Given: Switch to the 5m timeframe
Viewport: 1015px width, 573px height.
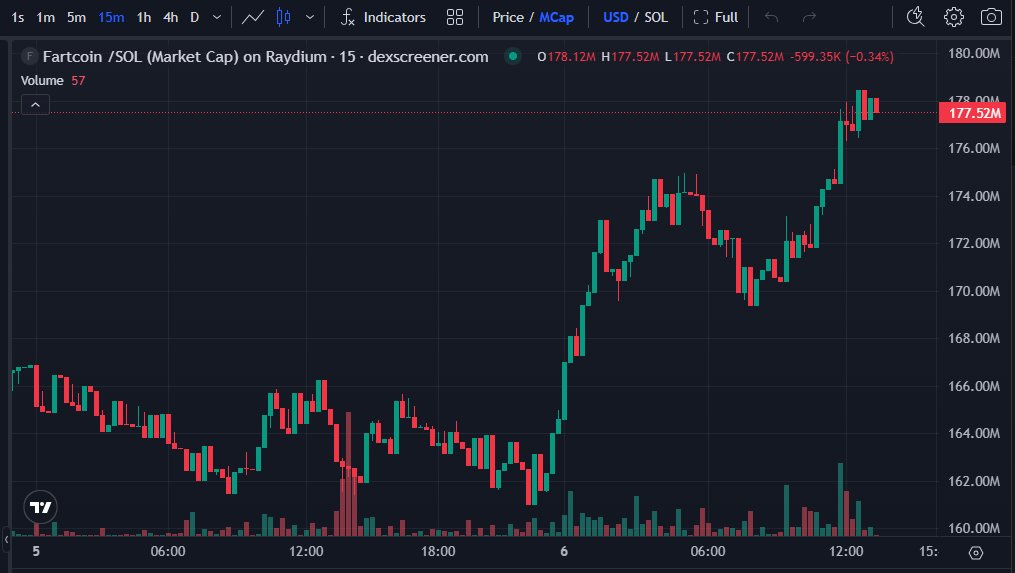Looking at the screenshot, I should (76, 17).
